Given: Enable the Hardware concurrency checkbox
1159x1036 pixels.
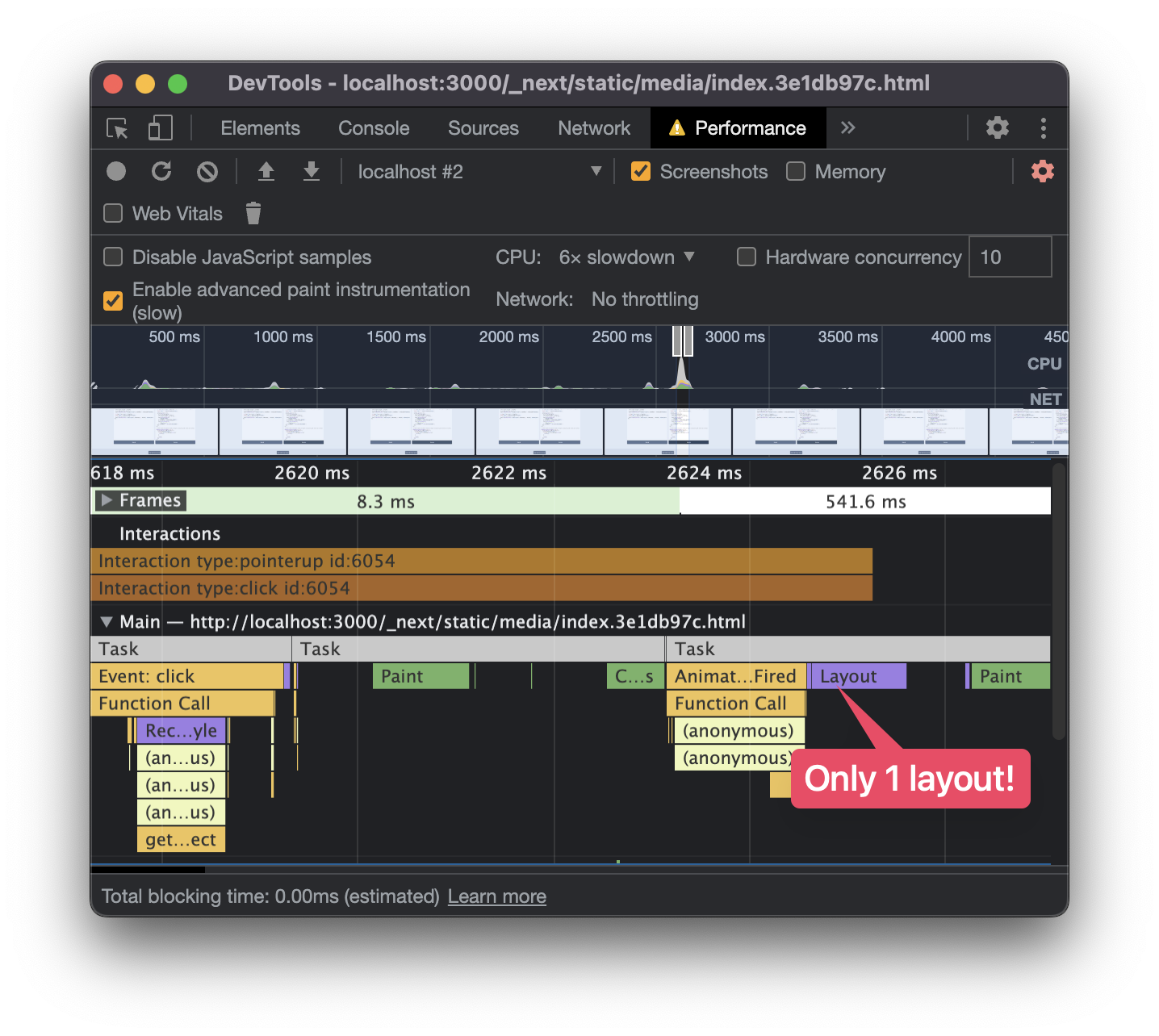Looking at the screenshot, I should tap(747, 257).
